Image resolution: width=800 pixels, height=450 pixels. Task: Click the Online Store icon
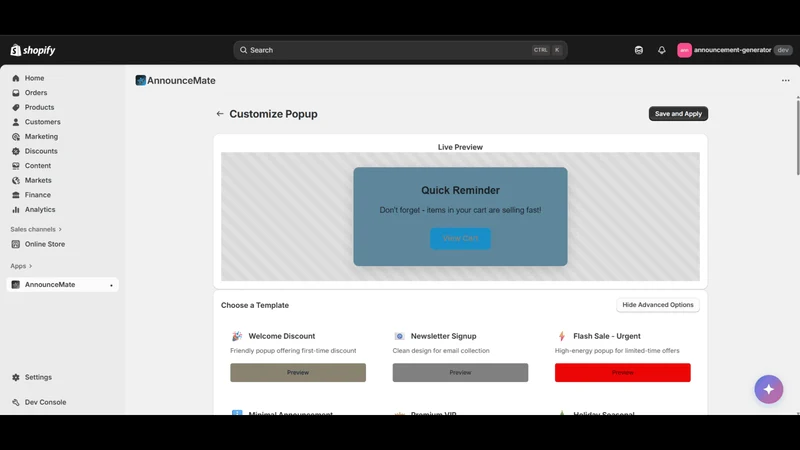(x=16, y=244)
